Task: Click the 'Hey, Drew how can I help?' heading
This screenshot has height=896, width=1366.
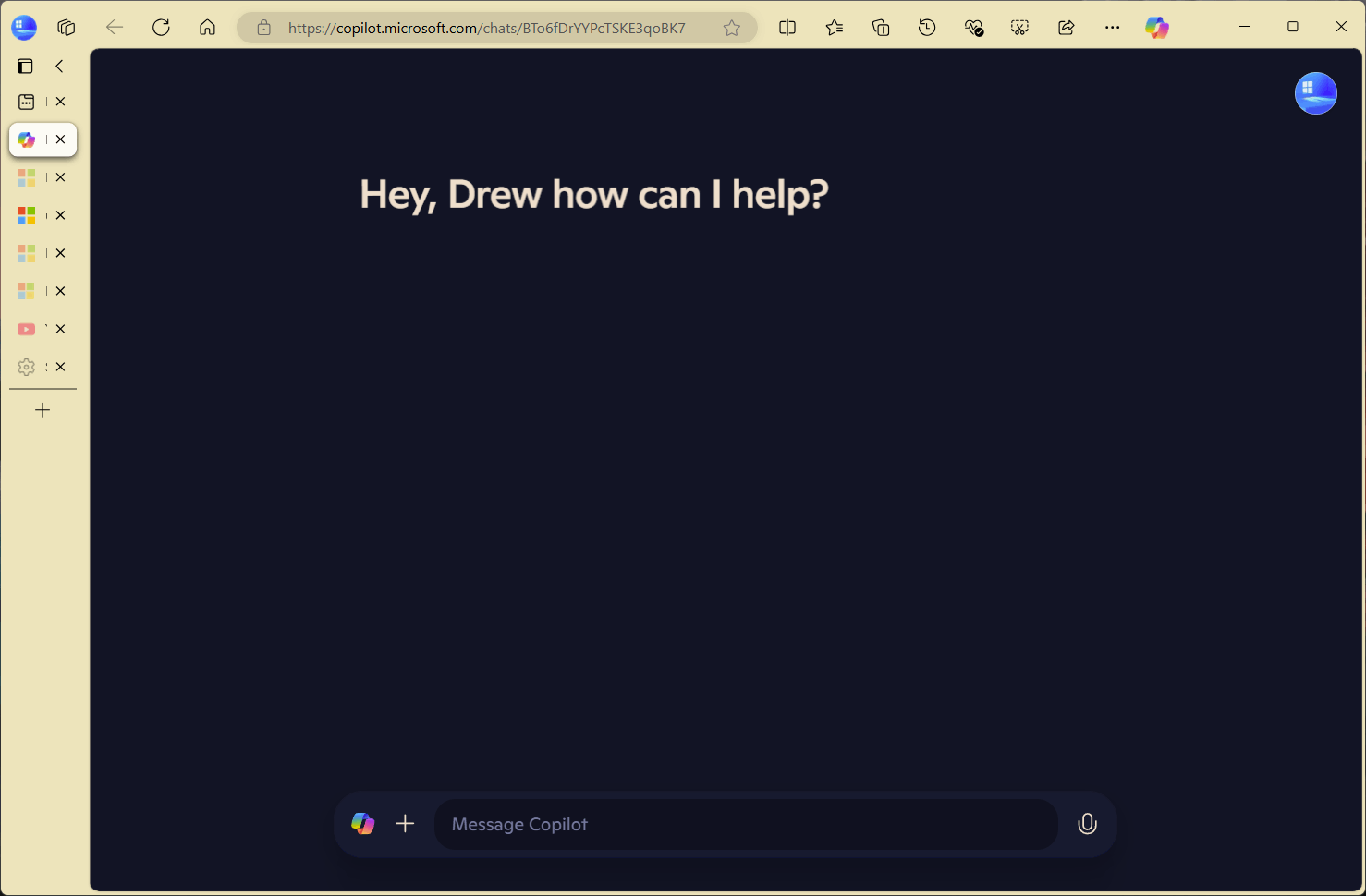Action: 594,195
